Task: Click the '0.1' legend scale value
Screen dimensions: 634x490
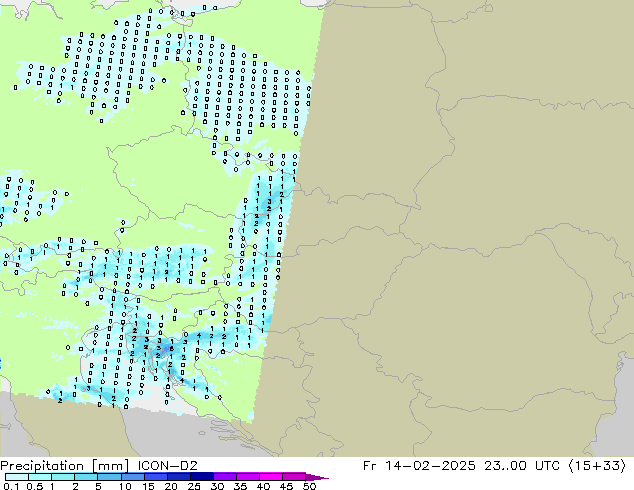Action: tap(11, 486)
